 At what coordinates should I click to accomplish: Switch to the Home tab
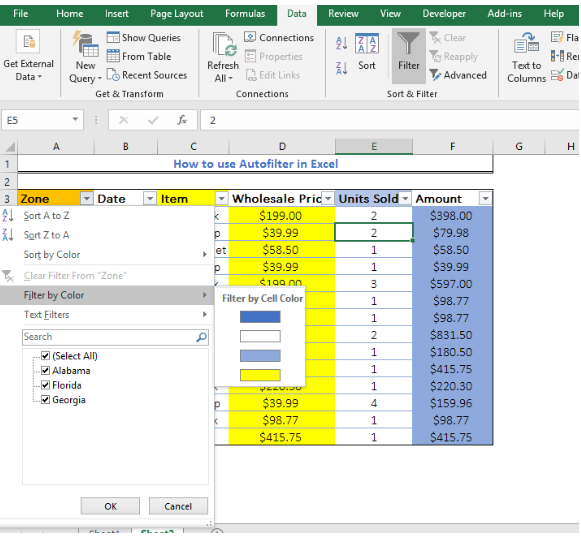(70, 14)
